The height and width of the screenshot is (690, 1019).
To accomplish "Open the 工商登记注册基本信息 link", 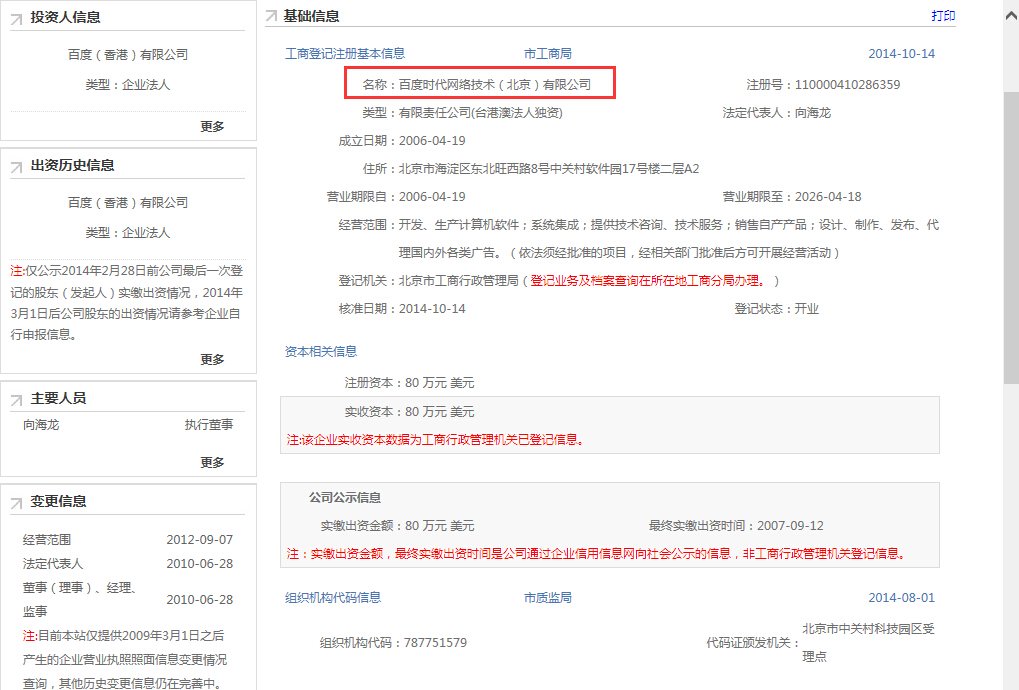I will 344,54.
